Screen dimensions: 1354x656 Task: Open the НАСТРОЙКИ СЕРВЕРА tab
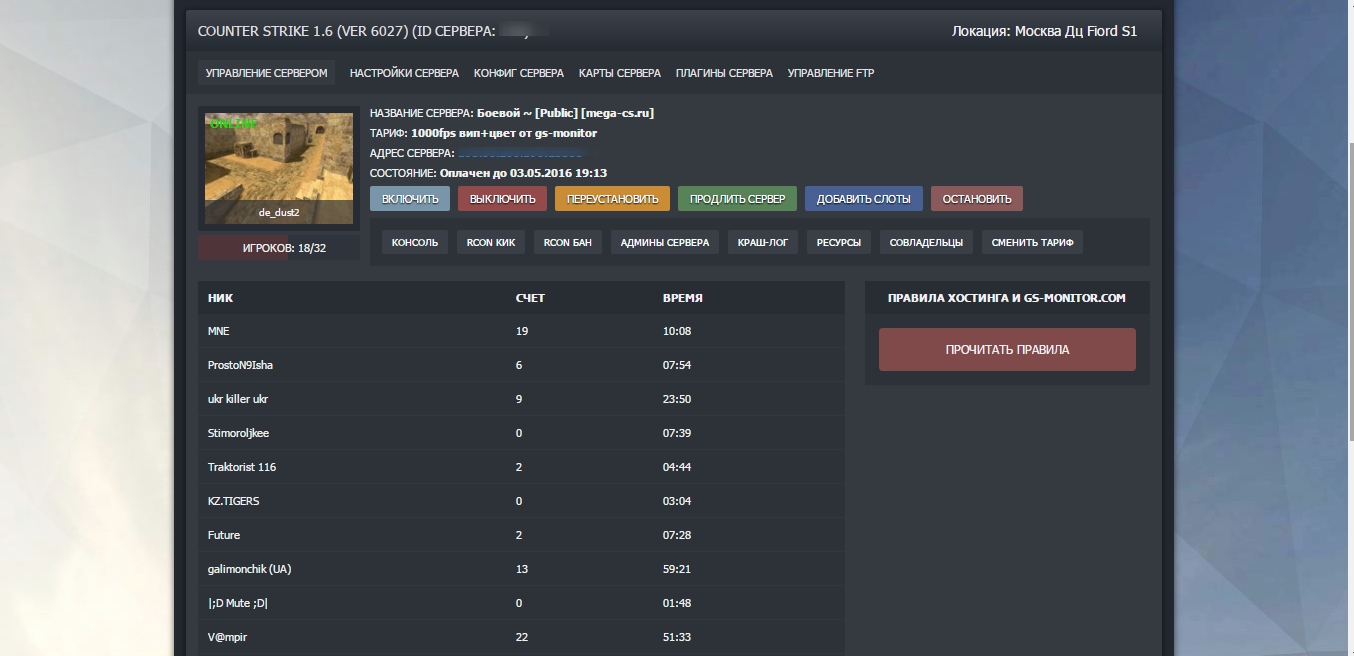click(404, 73)
